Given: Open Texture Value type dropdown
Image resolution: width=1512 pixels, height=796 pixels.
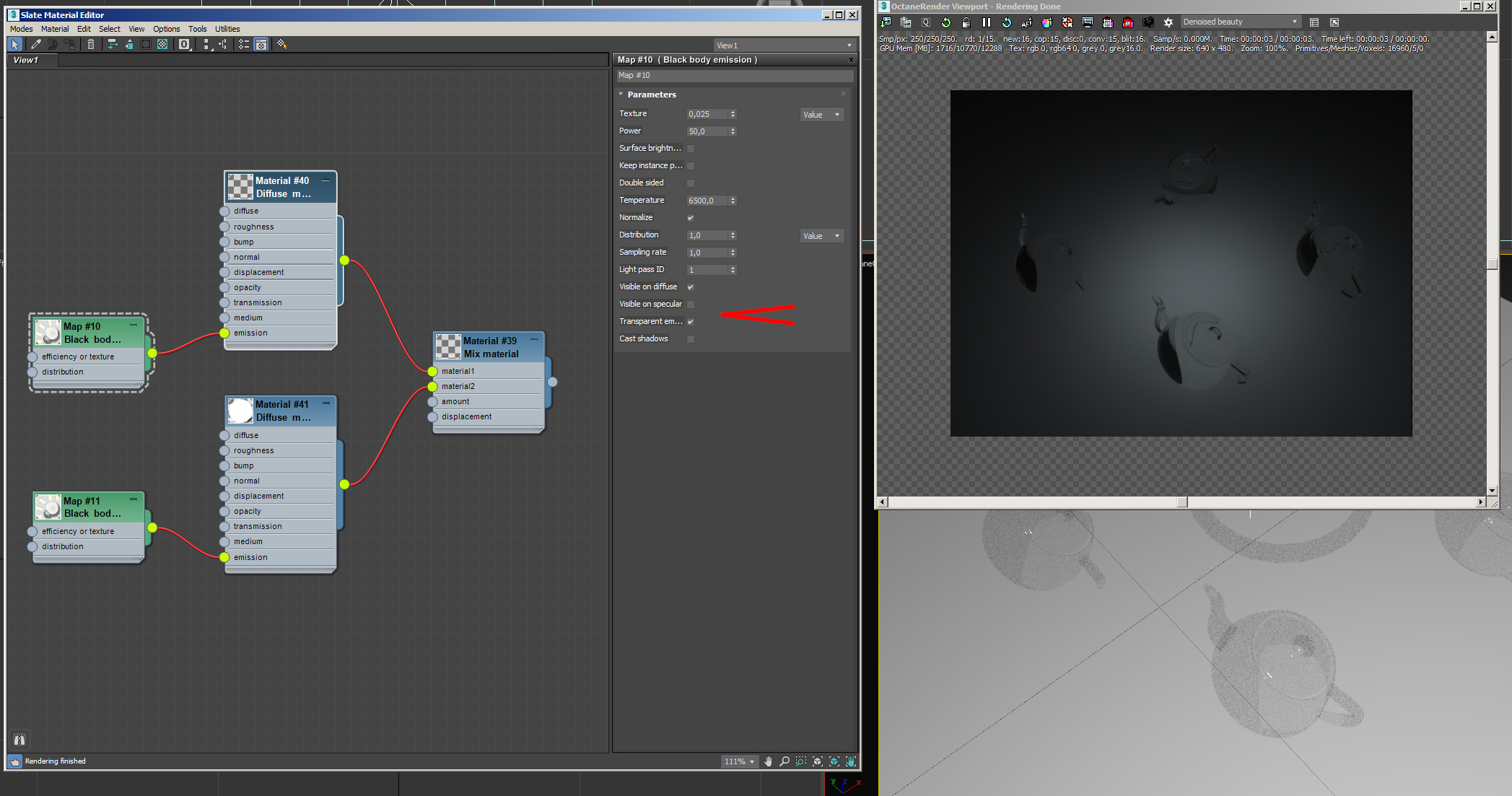Looking at the screenshot, I should [821, 115].
